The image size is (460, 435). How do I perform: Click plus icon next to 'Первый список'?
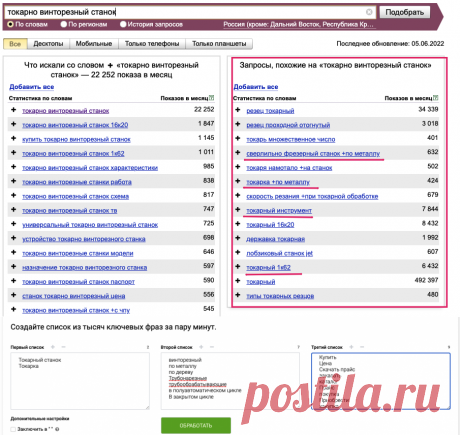coord(53,347)
